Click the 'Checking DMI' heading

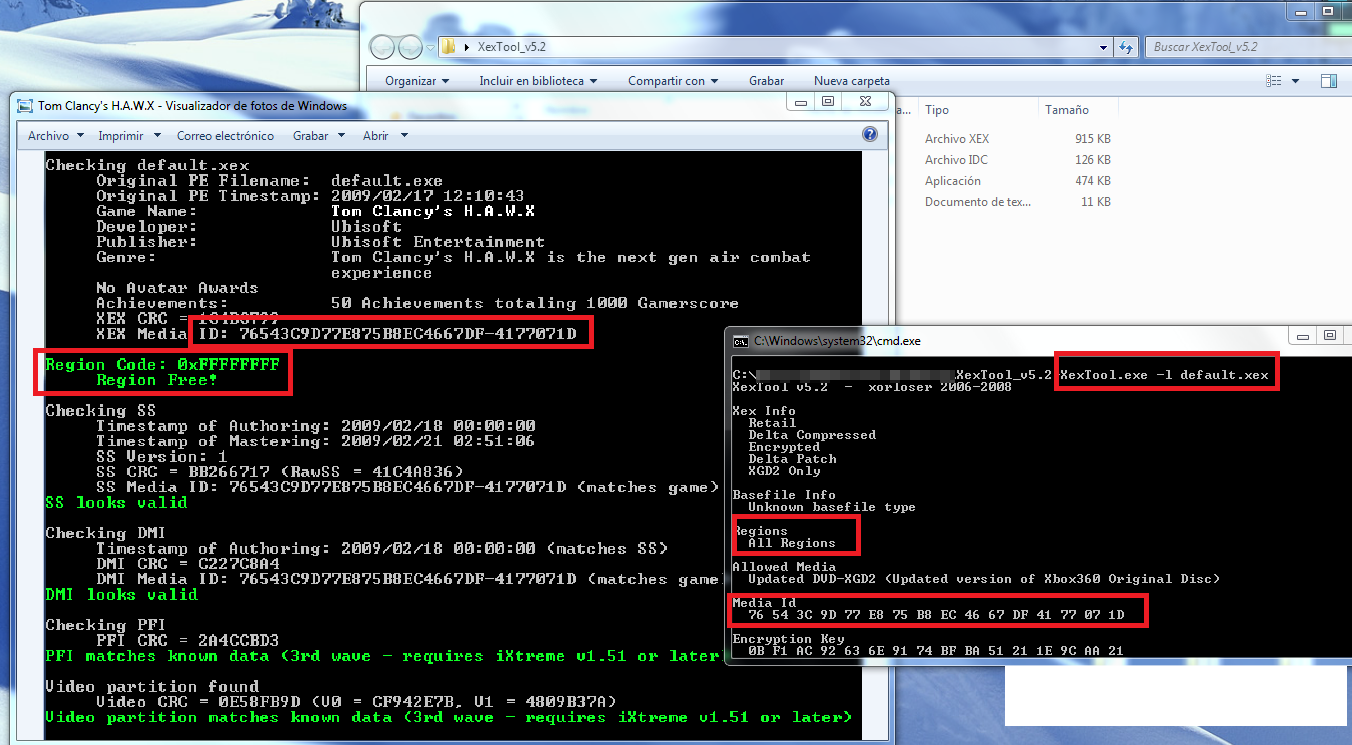pyautogui.click(x=105, y=533)
